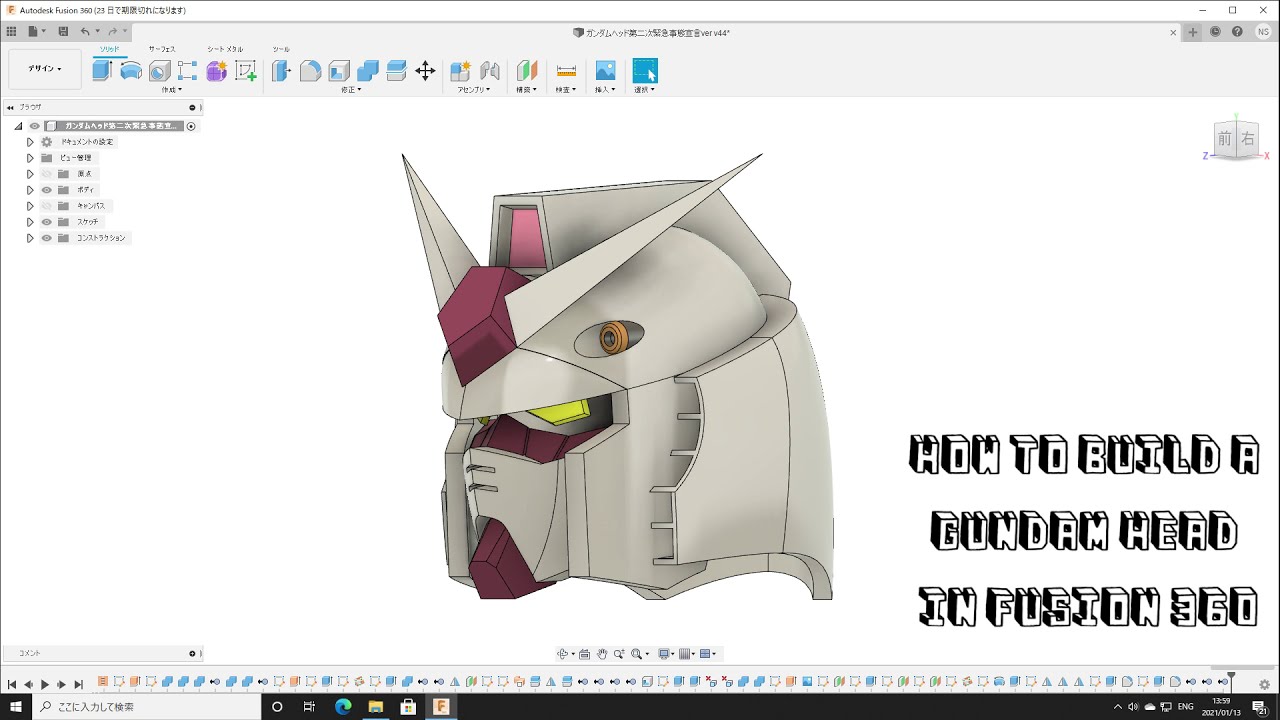The image size is (1280, 720).
Task: Toggle visibility of the root component
Action: tap(34, 126)
